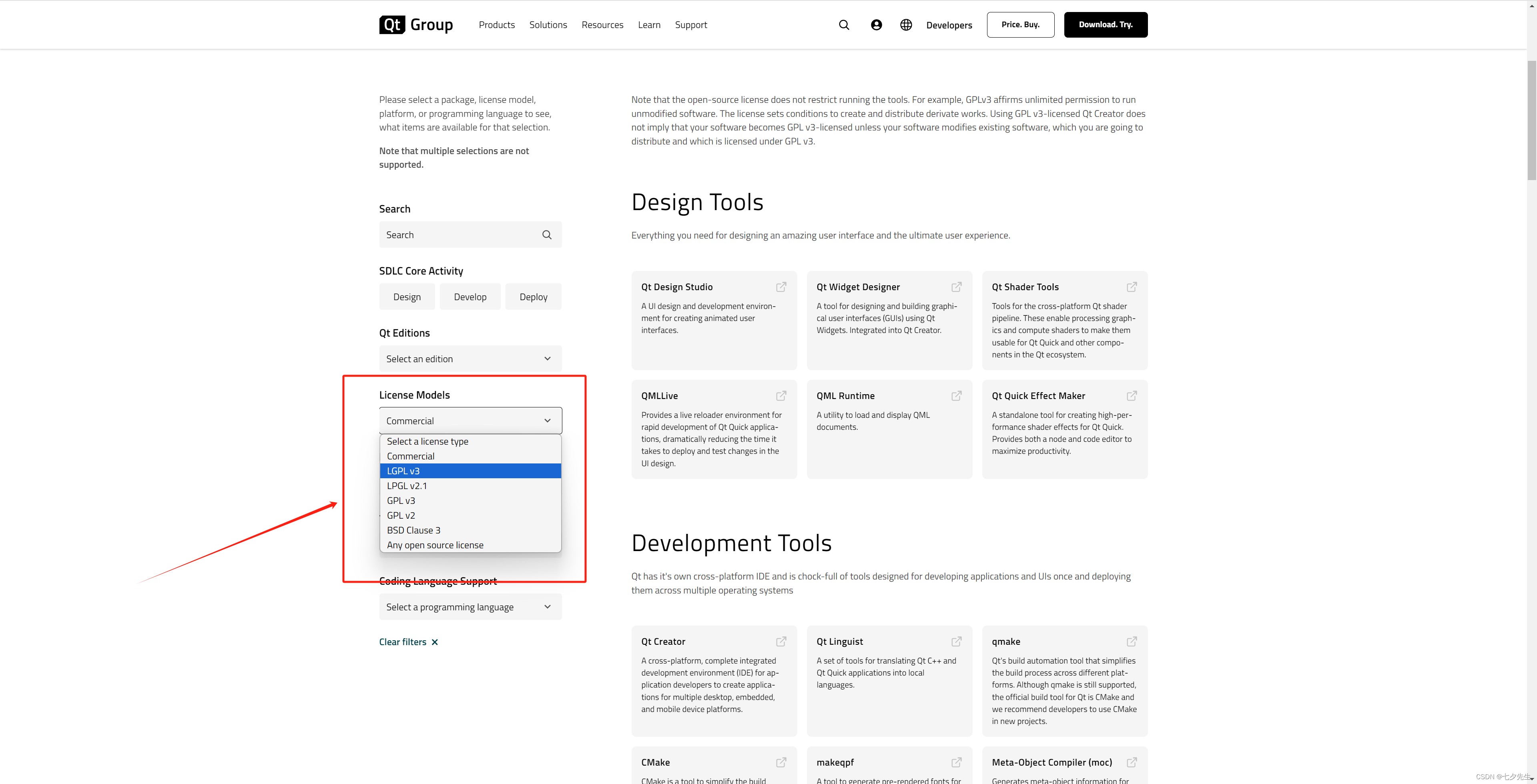Click QML Runtime external link icon

(956, 395)
